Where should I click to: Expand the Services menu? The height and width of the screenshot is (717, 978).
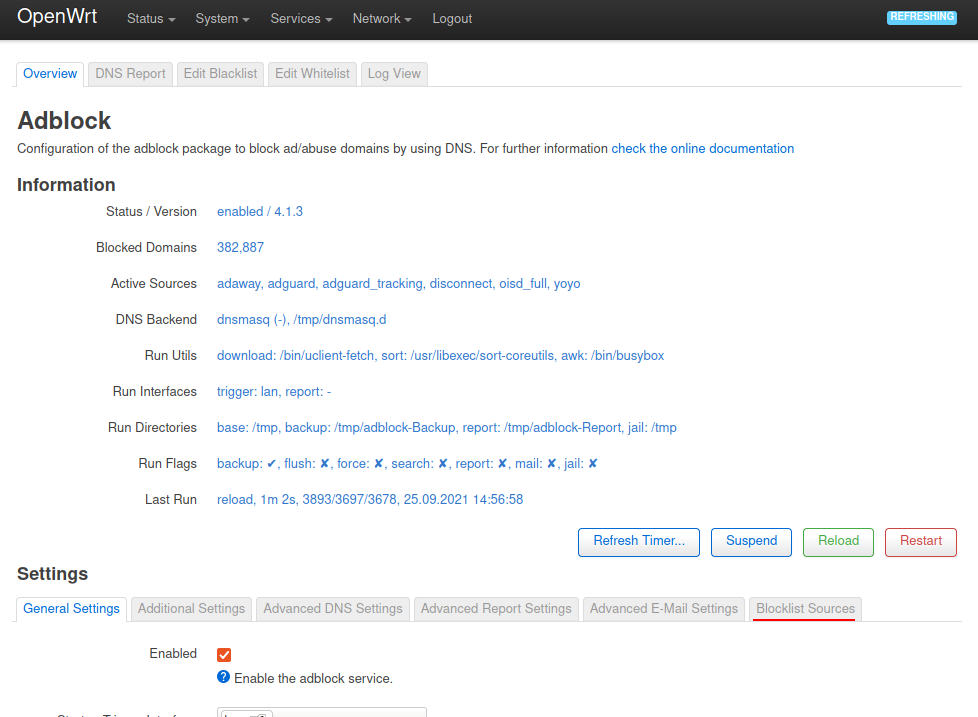pos(301,19)
